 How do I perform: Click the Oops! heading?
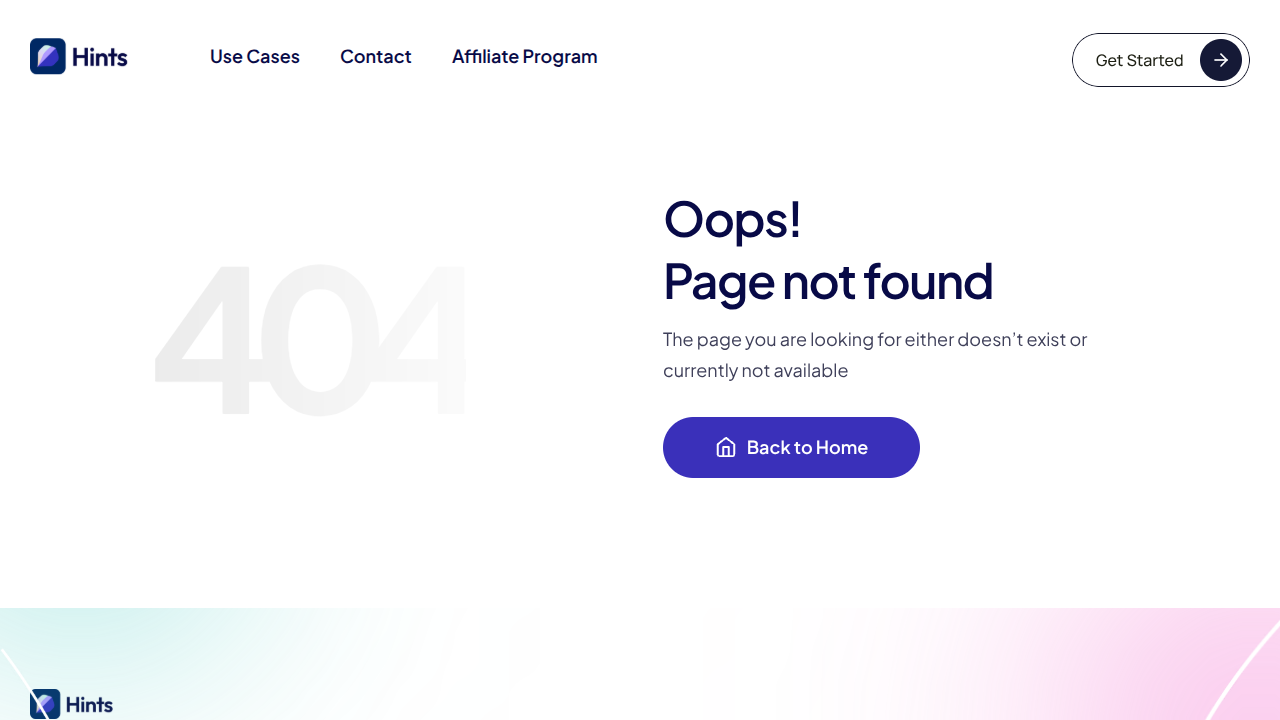click(732, 218)
